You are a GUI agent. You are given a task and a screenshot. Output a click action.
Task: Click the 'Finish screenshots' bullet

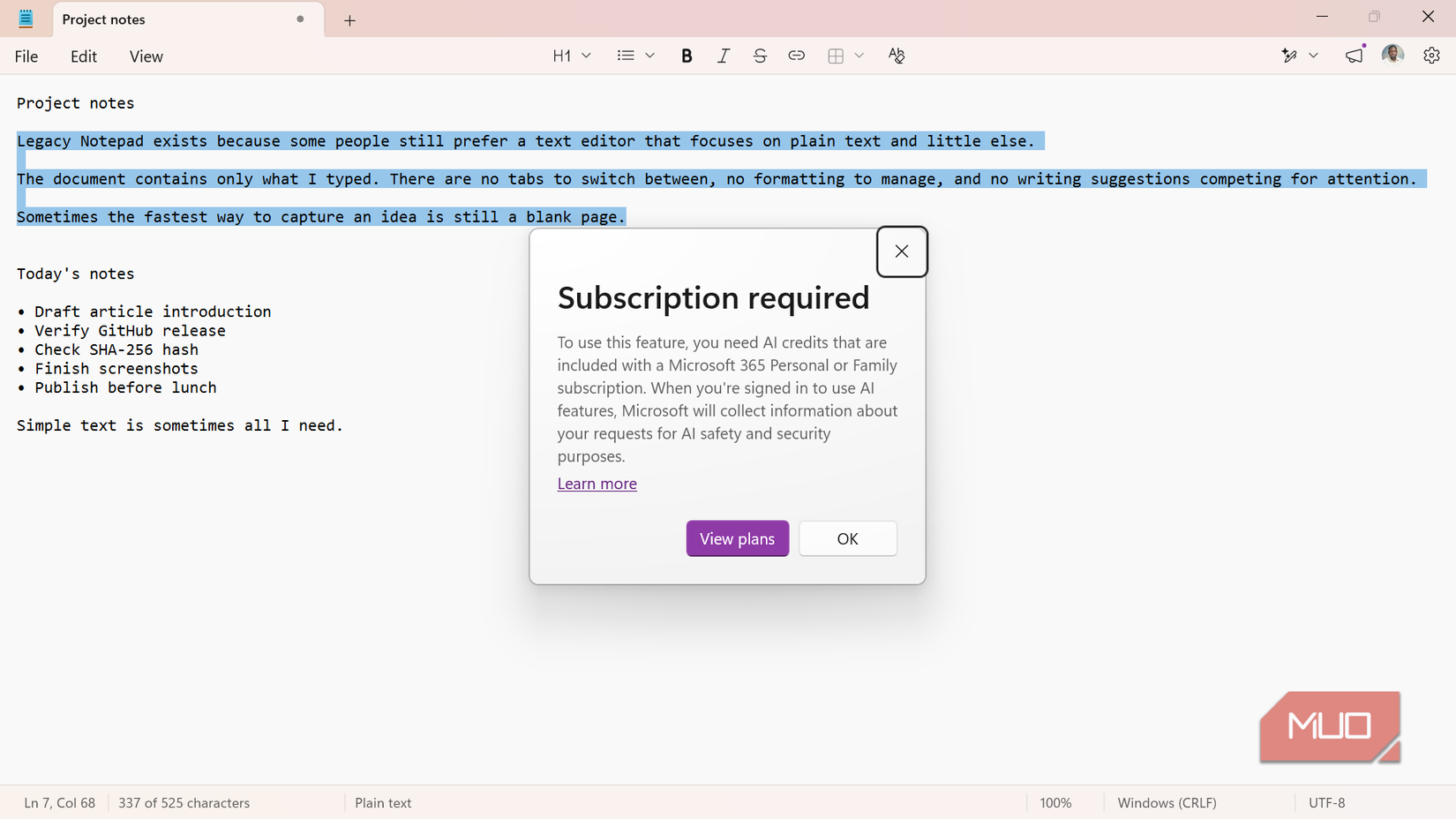click(108, 369)
